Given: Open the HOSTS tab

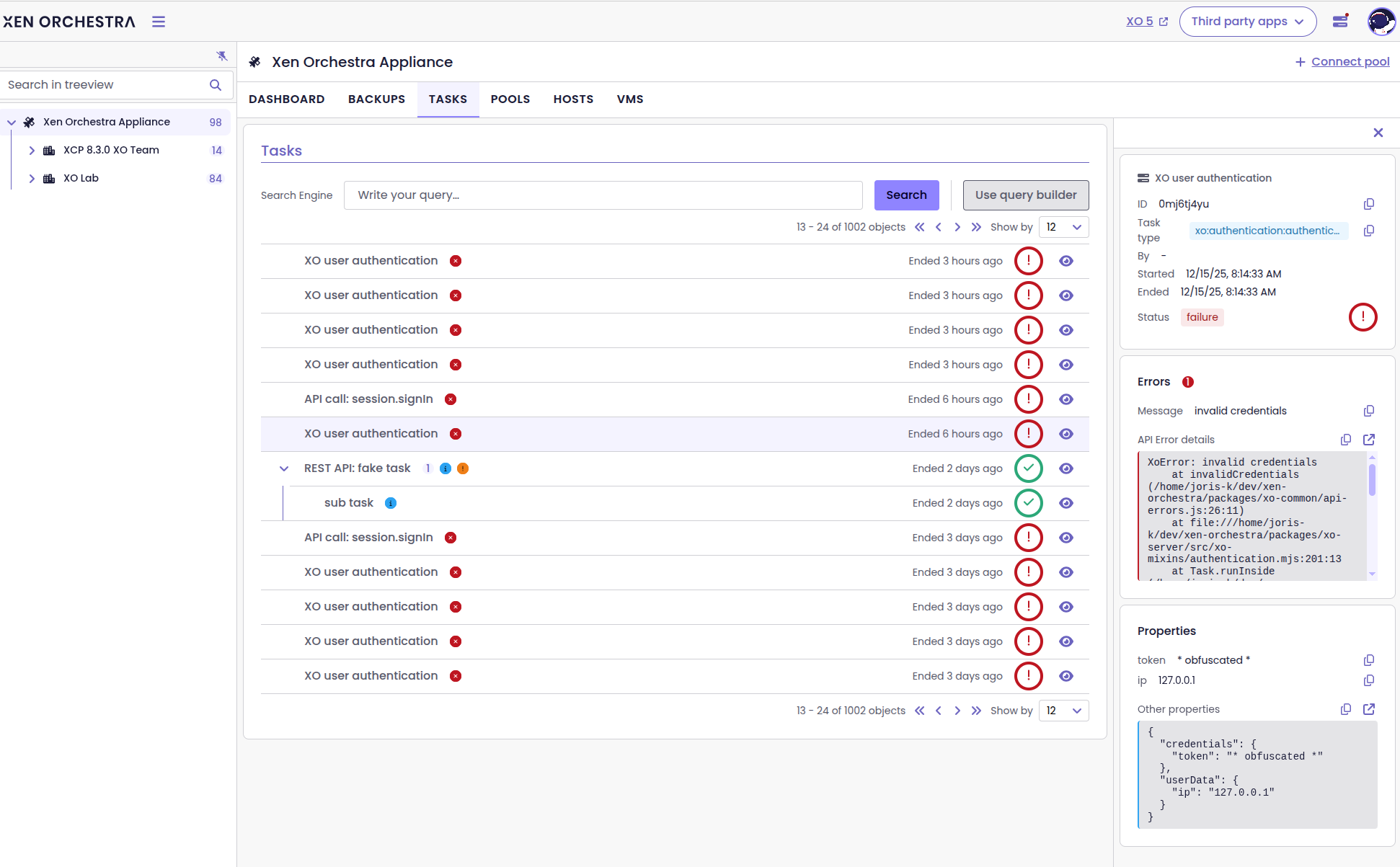Looking at the screenshot, I should point(573,99).
